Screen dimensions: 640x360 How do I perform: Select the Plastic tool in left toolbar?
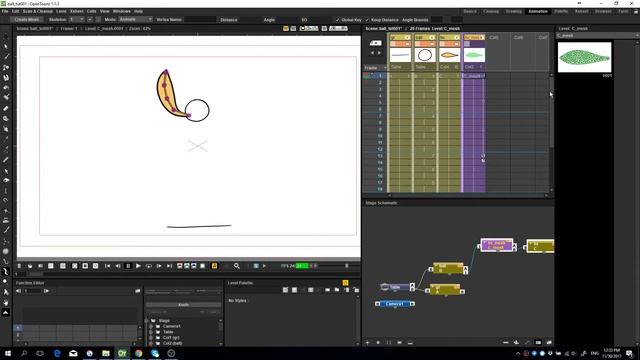click(6, 271)
